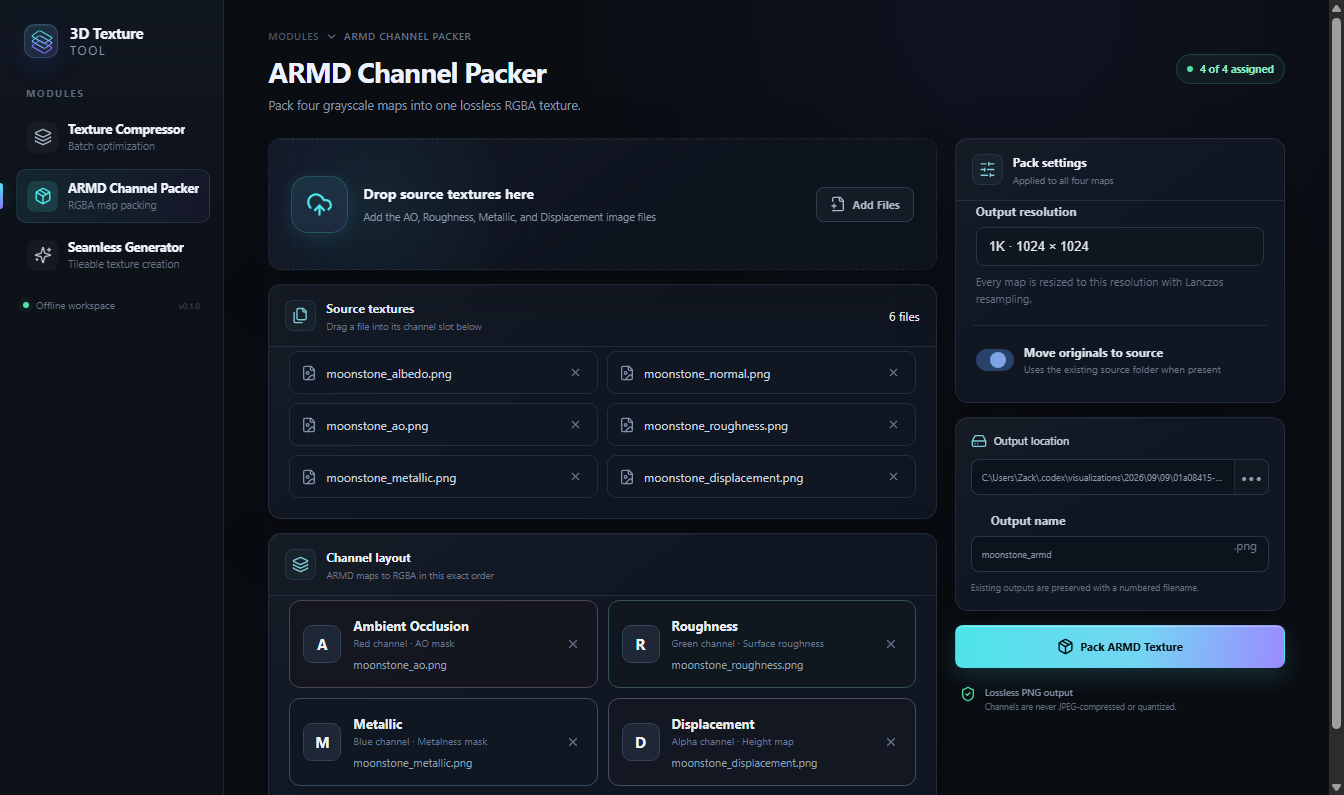
Task: Click the Pack ARMD Texture button
Action: [x=1119, y=647]
